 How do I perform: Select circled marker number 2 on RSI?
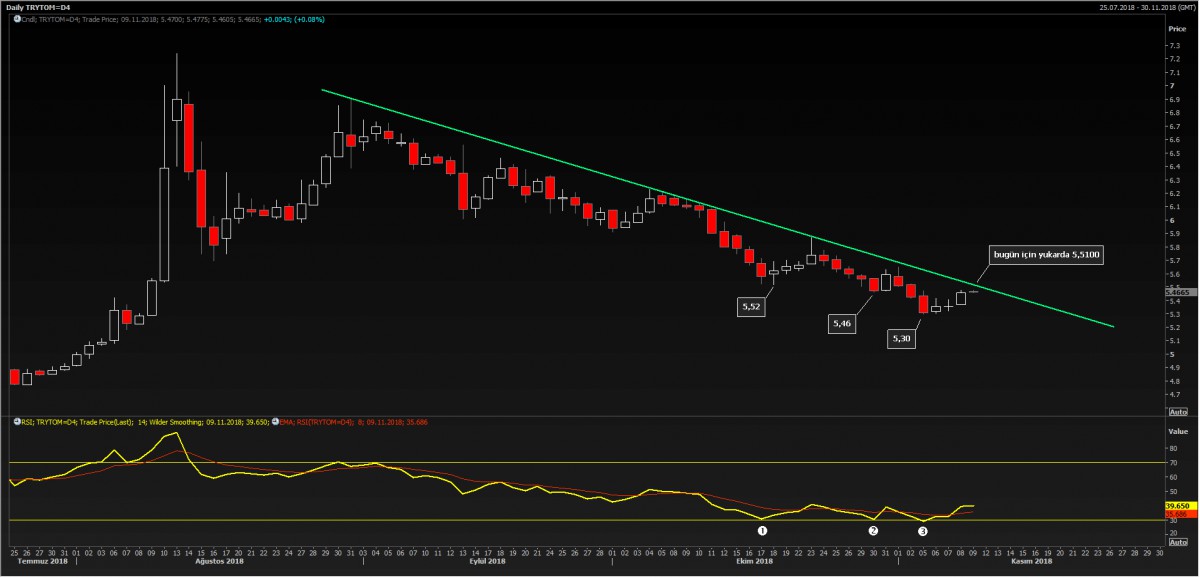coord(873,531)
